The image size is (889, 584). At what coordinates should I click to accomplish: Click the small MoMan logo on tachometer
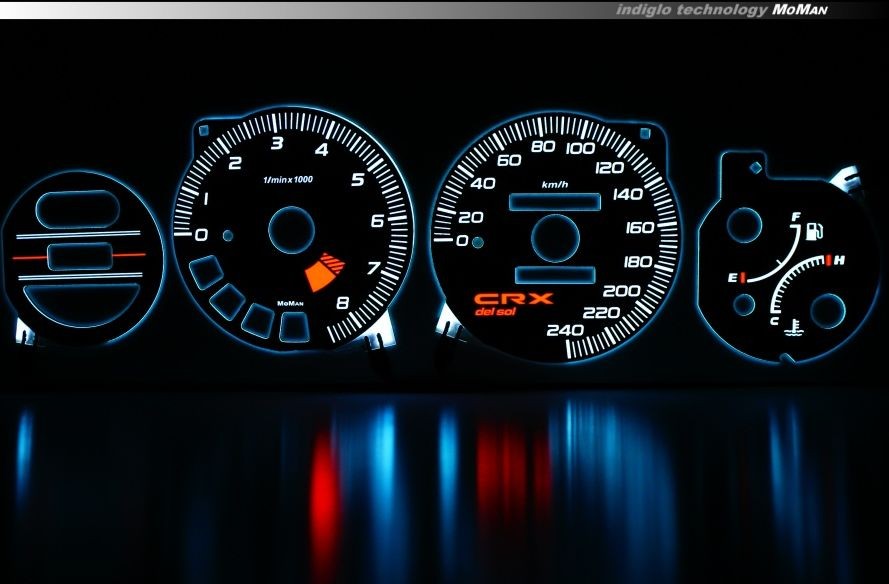(x=290, y=303)
